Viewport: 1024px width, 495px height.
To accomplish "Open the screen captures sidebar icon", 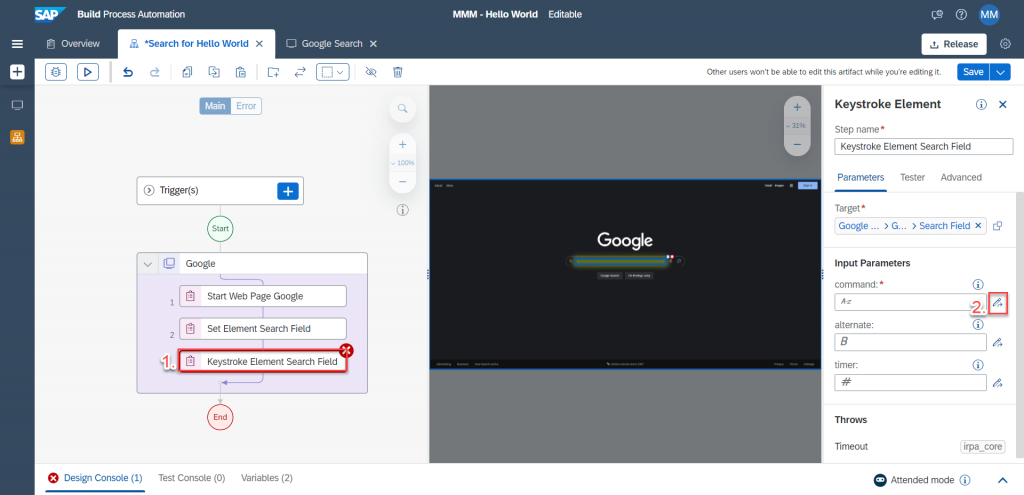I will [17, 105].
